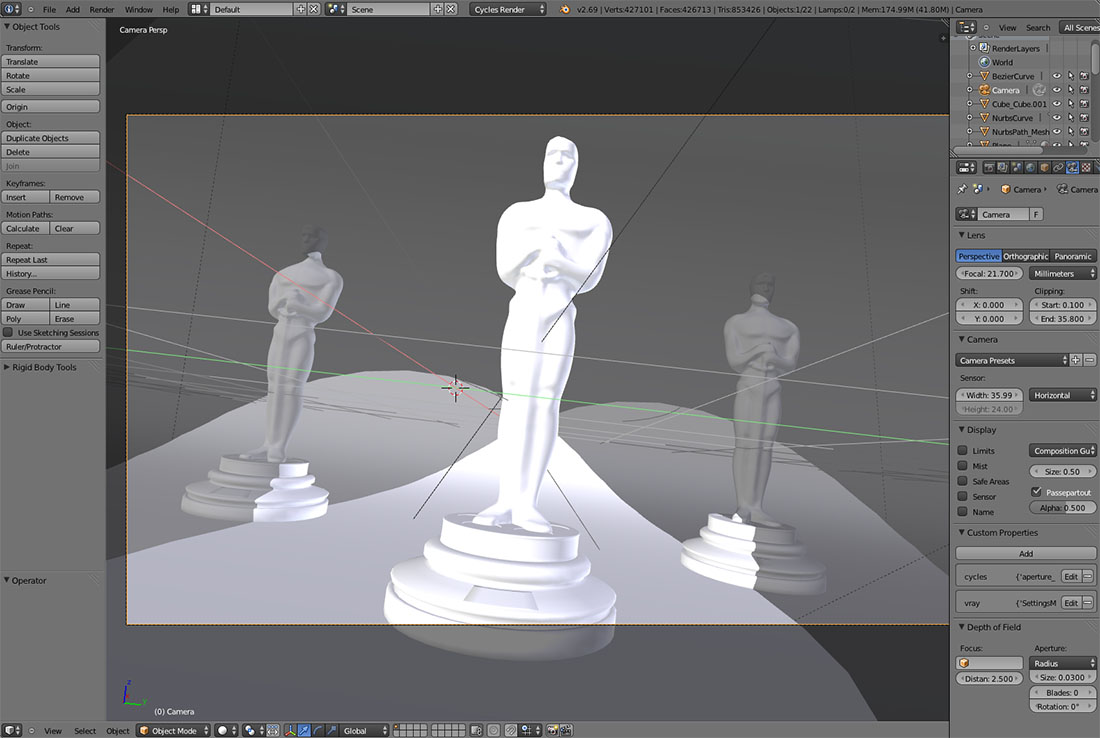Image resolution: width=1100 pixels, height=738 pixels.
Task: Select the scale manipulator icon
Action: 331,730
